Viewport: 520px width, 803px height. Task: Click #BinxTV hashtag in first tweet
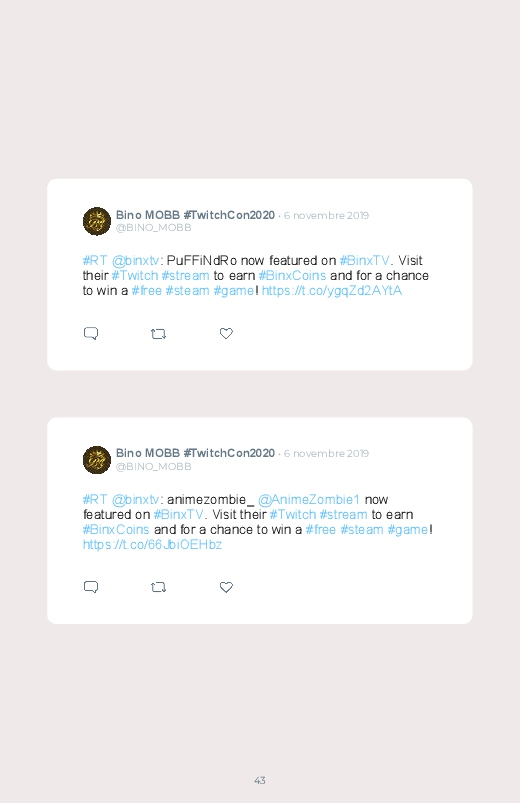coord(364,261)
